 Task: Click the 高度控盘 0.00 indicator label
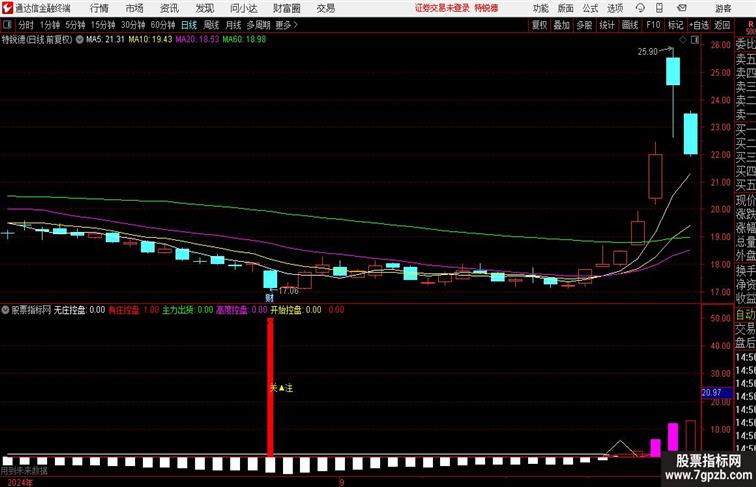point(242,310)
